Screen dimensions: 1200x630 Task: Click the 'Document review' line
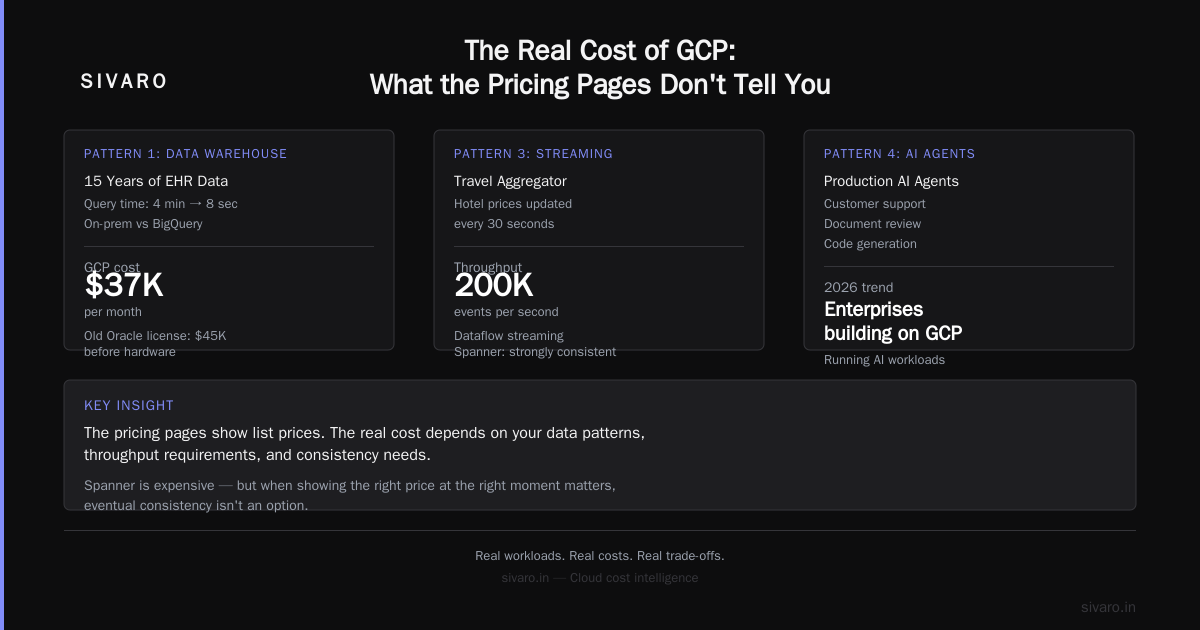tap(873, 224)
